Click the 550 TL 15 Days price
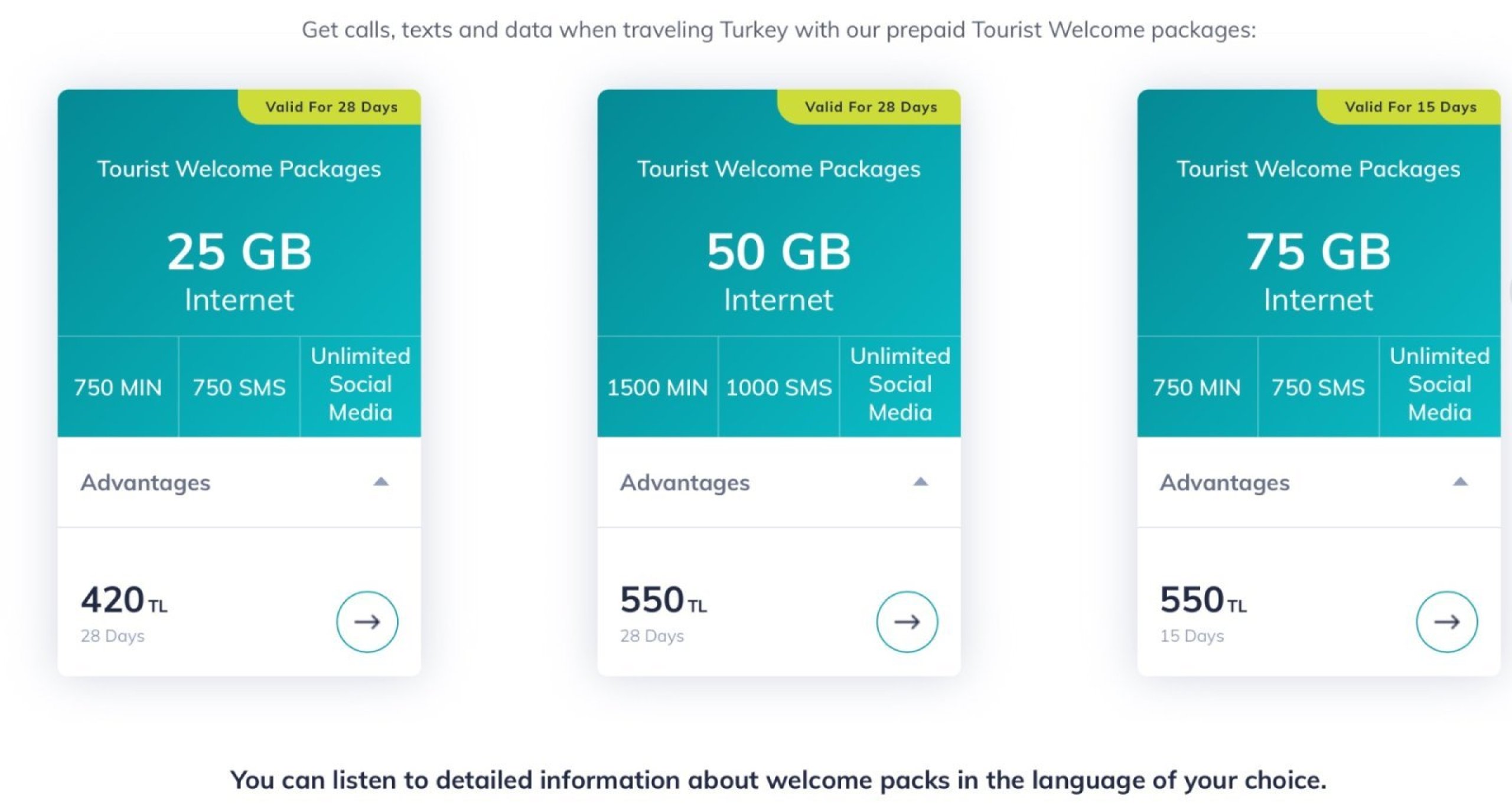1512x807 pixels. (x=1203, y=600)
